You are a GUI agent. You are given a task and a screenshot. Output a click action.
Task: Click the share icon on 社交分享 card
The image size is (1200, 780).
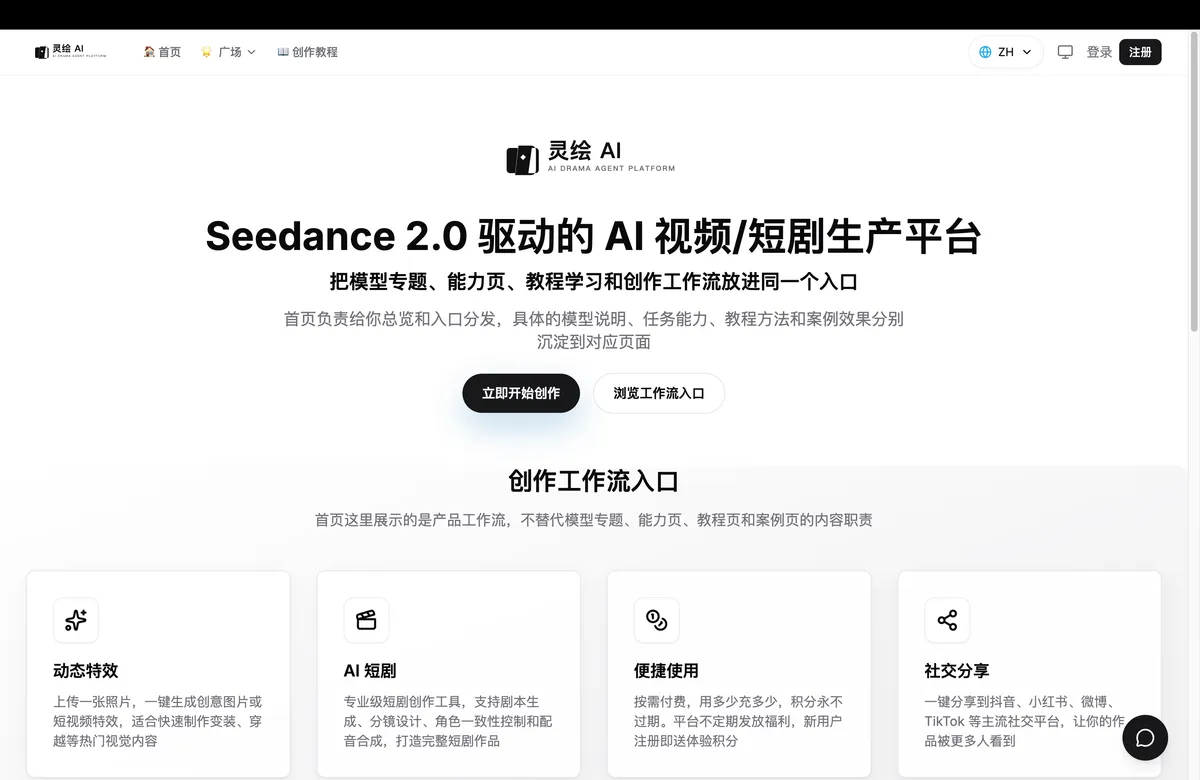(947, 620)
